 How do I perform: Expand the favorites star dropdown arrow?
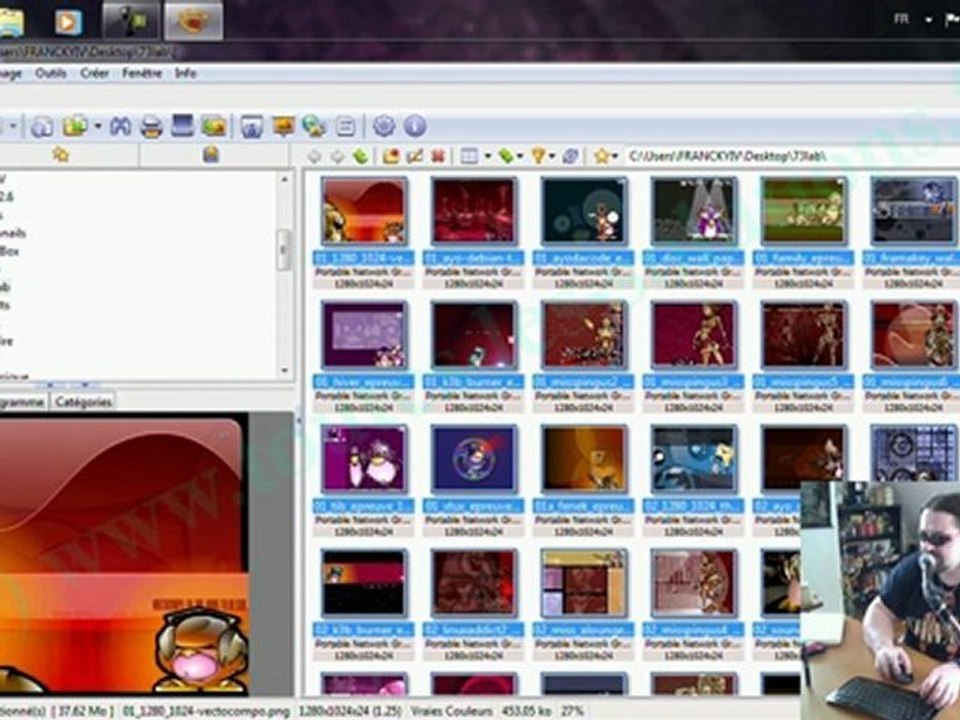tap(615, 157)
